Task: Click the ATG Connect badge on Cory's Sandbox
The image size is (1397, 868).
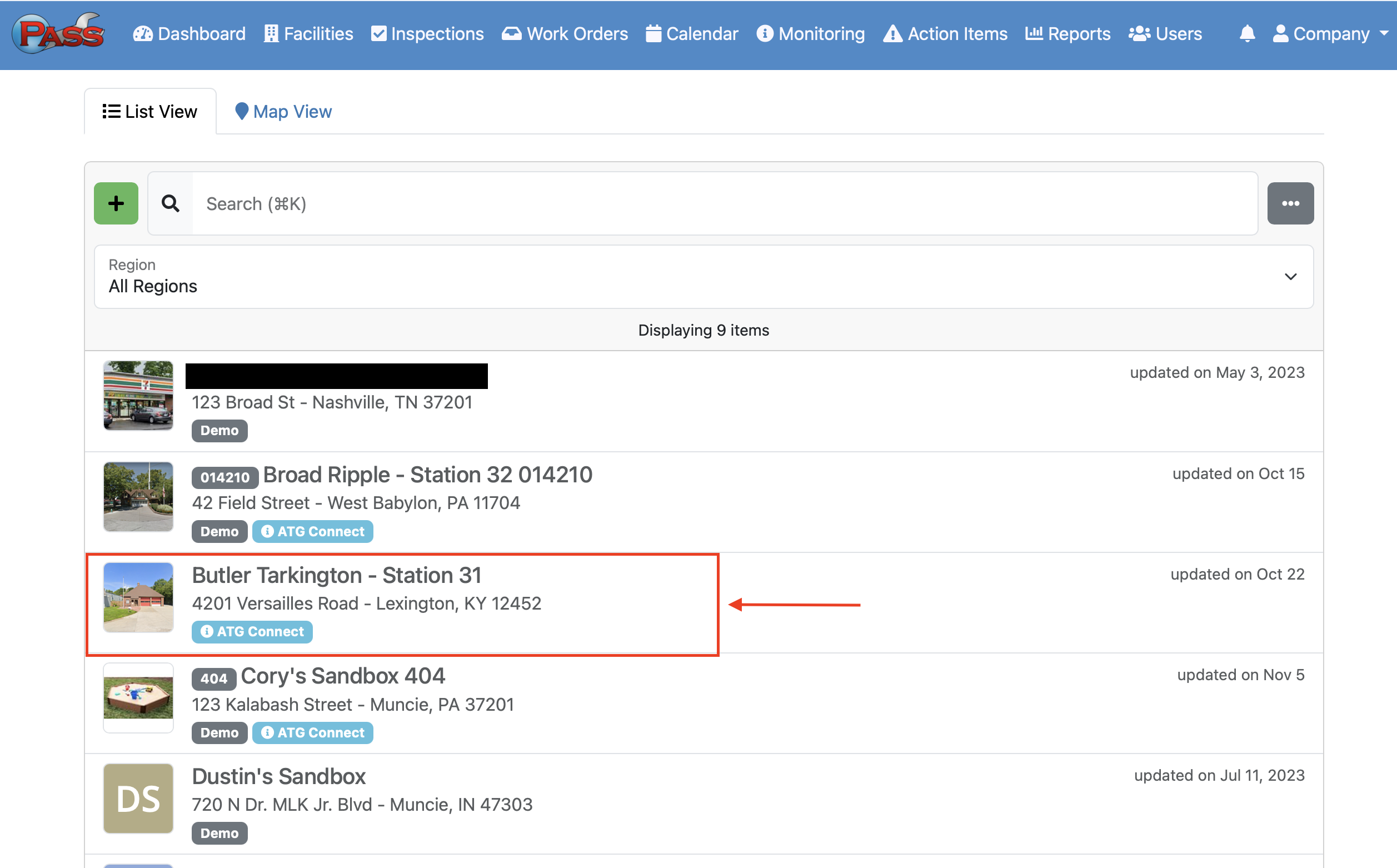Action: point(313,732)
